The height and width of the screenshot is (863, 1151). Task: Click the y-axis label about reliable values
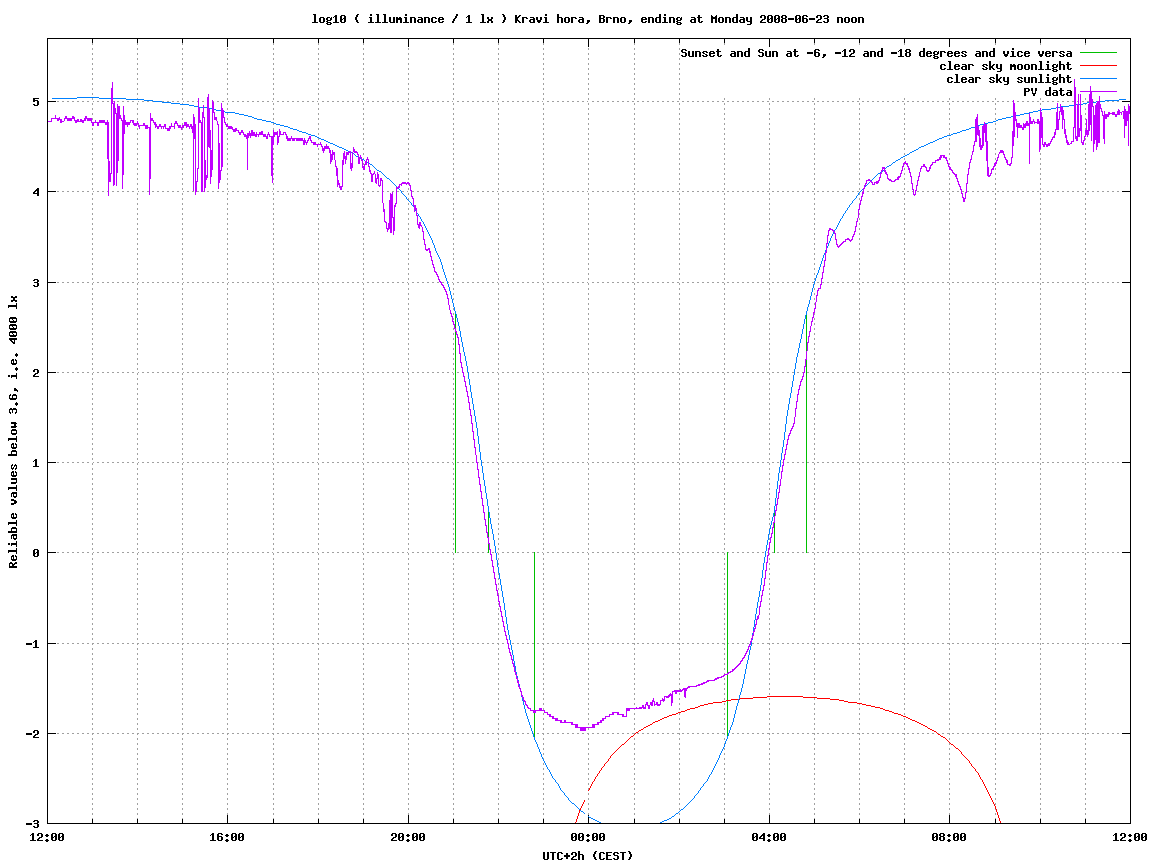click(13, 432)
